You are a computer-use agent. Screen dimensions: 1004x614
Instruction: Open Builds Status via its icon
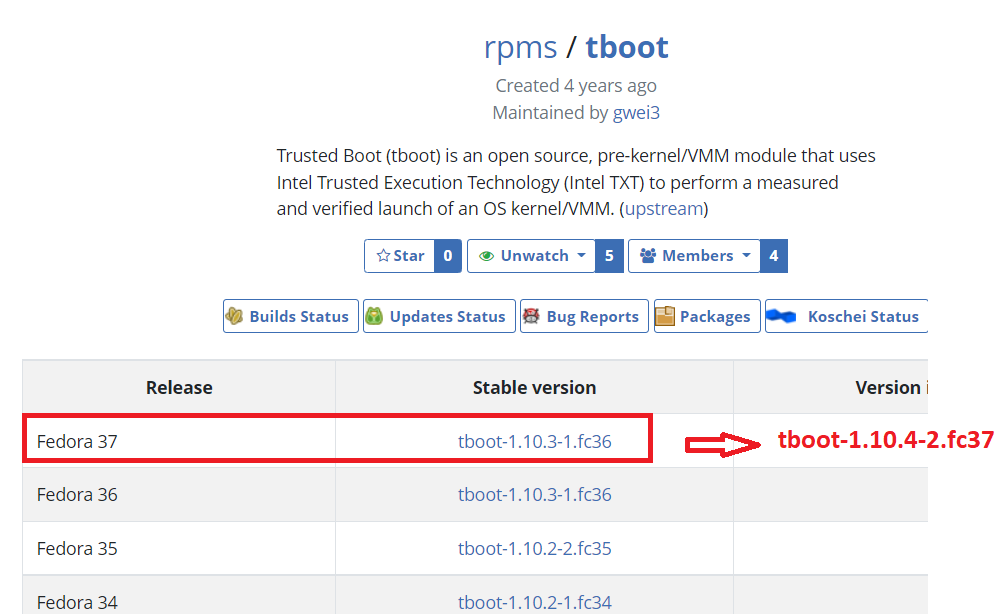point(234,316)
